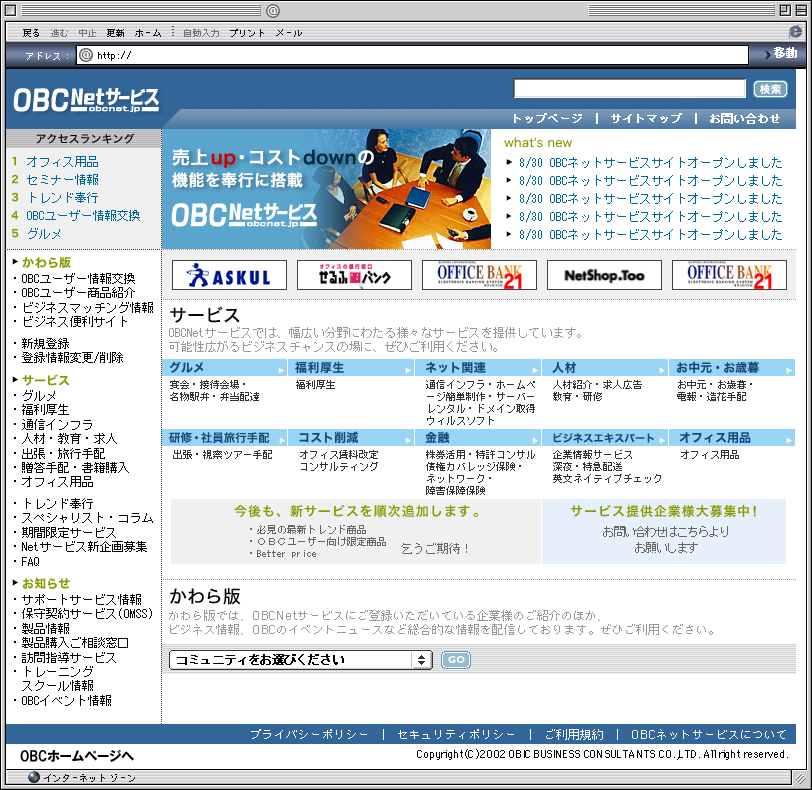Expand the コスト削減 category header
Image resolution: width=812 pixels, height=790 pixels.
coord(351,437)
